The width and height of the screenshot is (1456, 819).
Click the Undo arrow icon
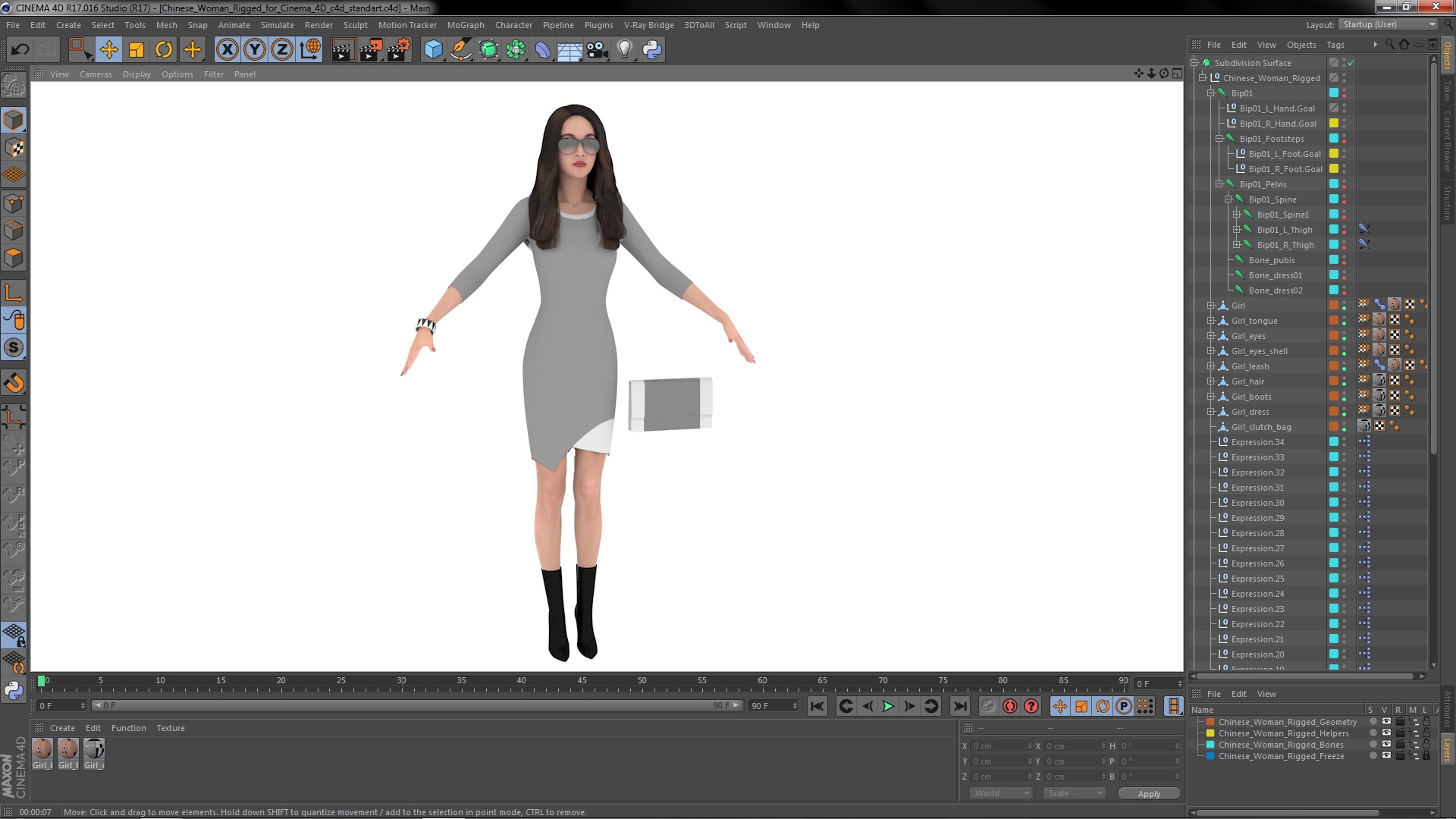click(20, 50)
